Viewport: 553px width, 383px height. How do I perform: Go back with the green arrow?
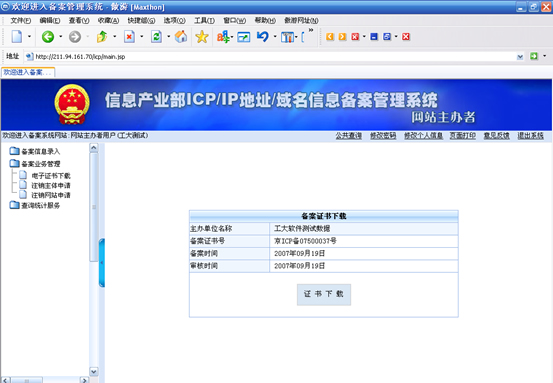pos(48,37)
